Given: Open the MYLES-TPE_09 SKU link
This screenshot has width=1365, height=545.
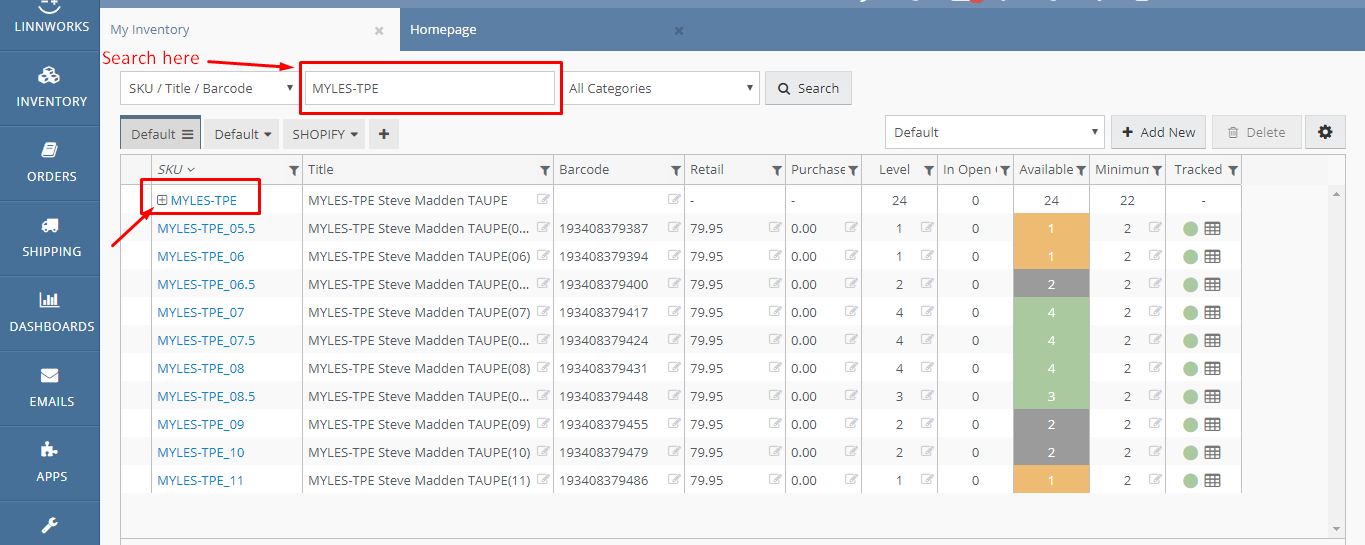Looking at the screenshot, I should (201, 424).
